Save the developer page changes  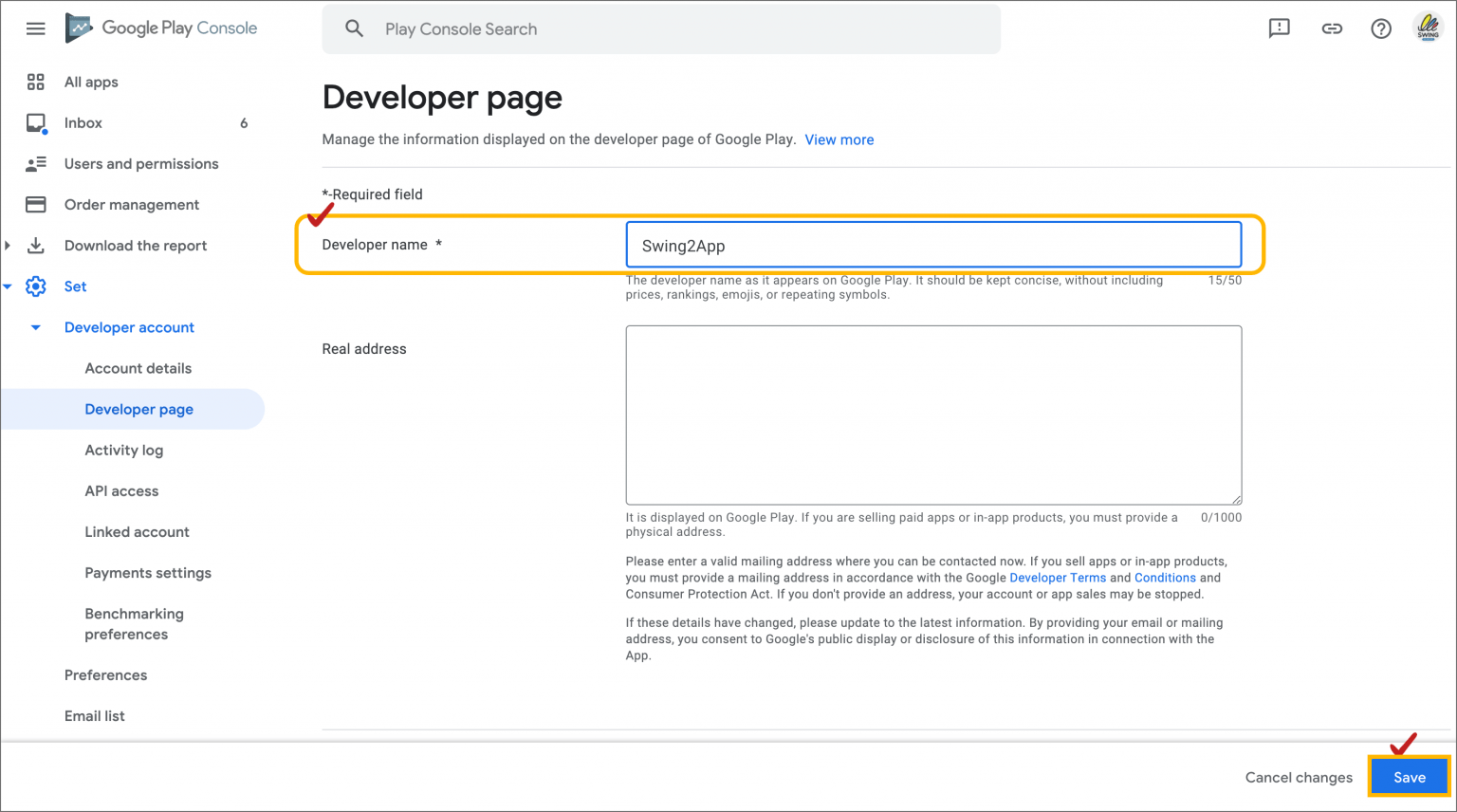(x=1409, y=776)
